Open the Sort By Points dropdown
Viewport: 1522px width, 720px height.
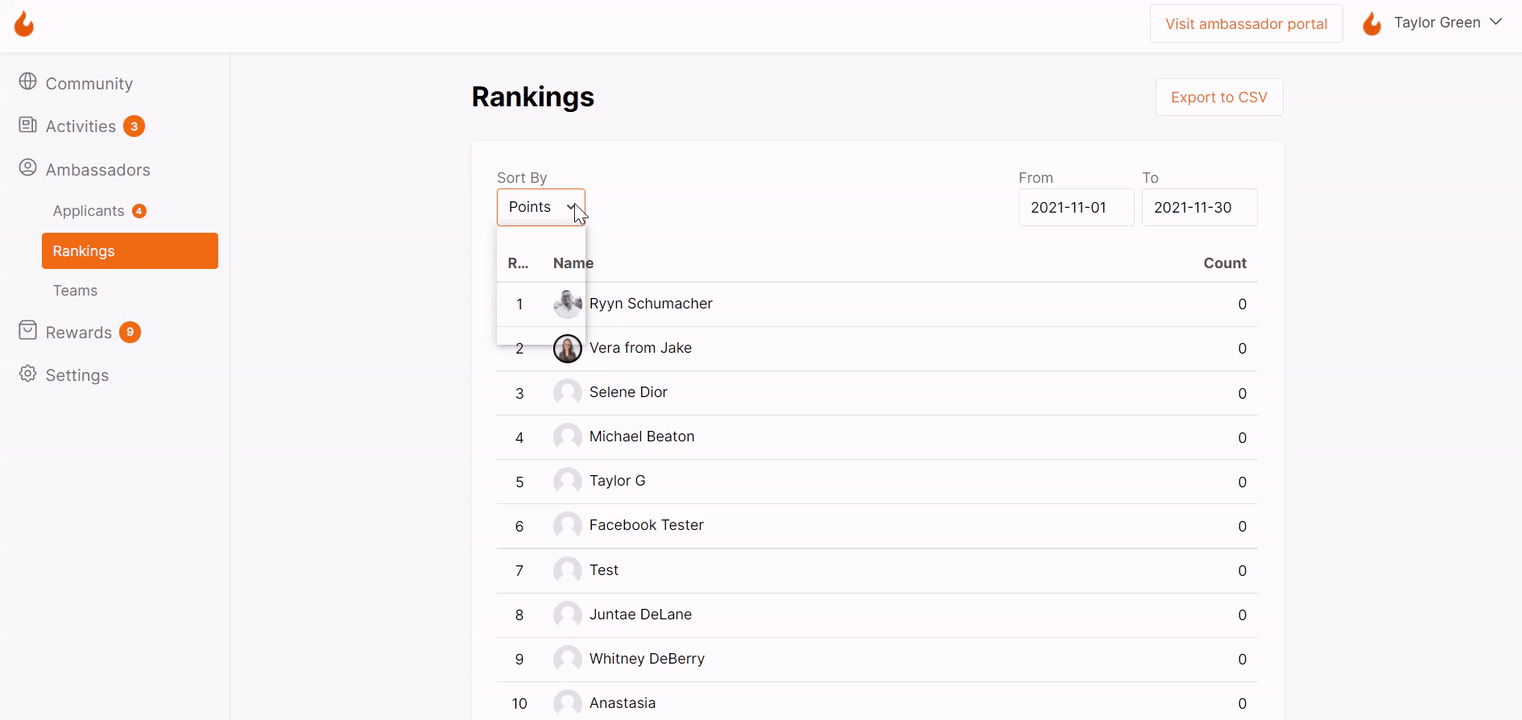coord(541,207)
